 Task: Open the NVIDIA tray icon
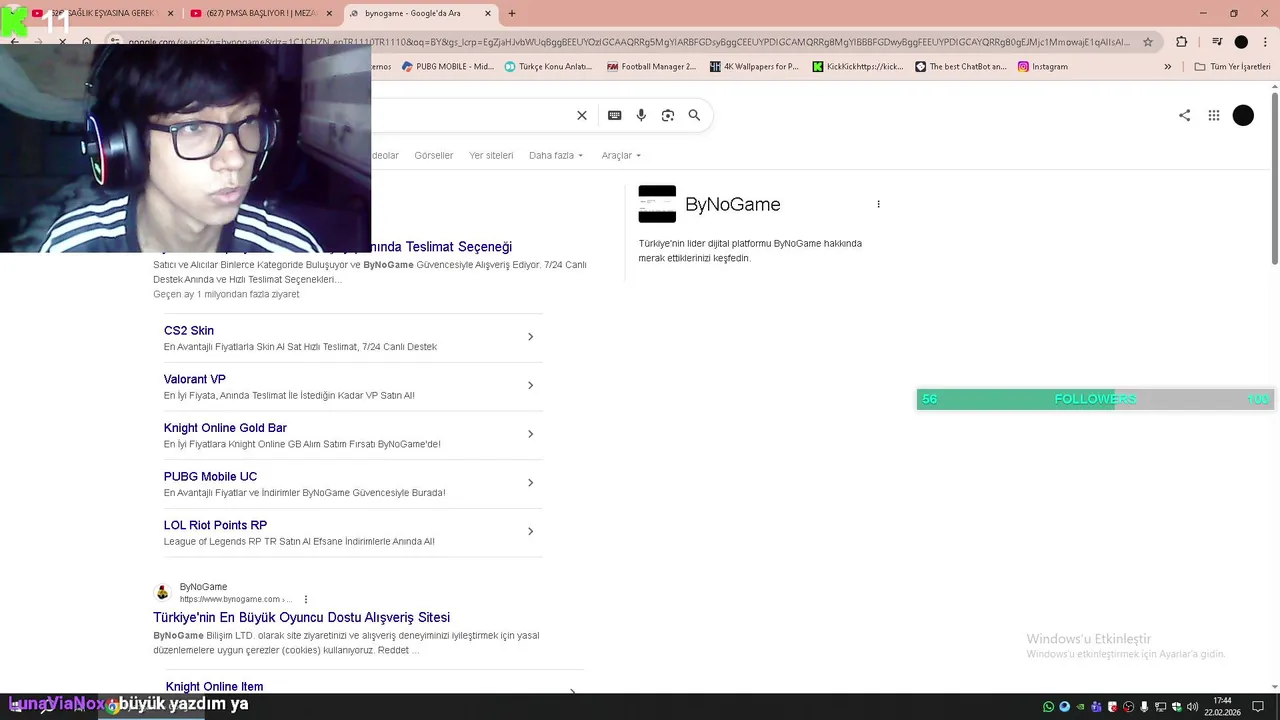1080,707
